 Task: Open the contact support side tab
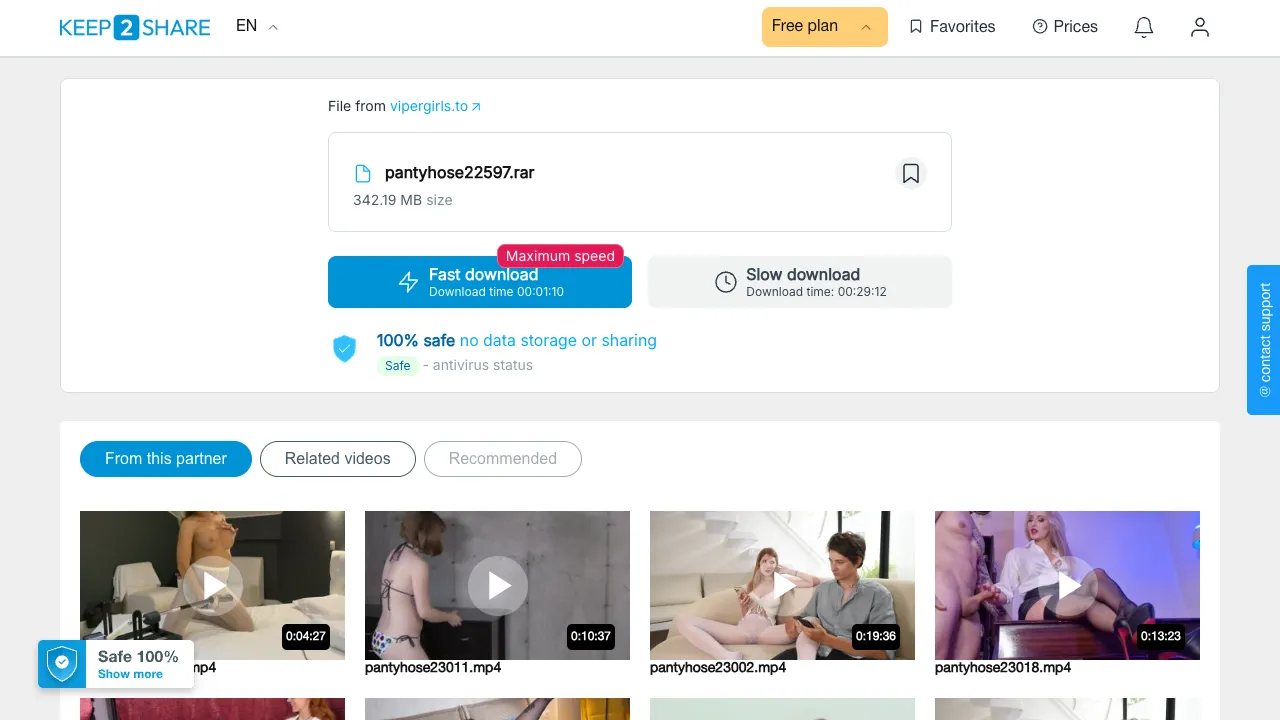pos(1264,340)
